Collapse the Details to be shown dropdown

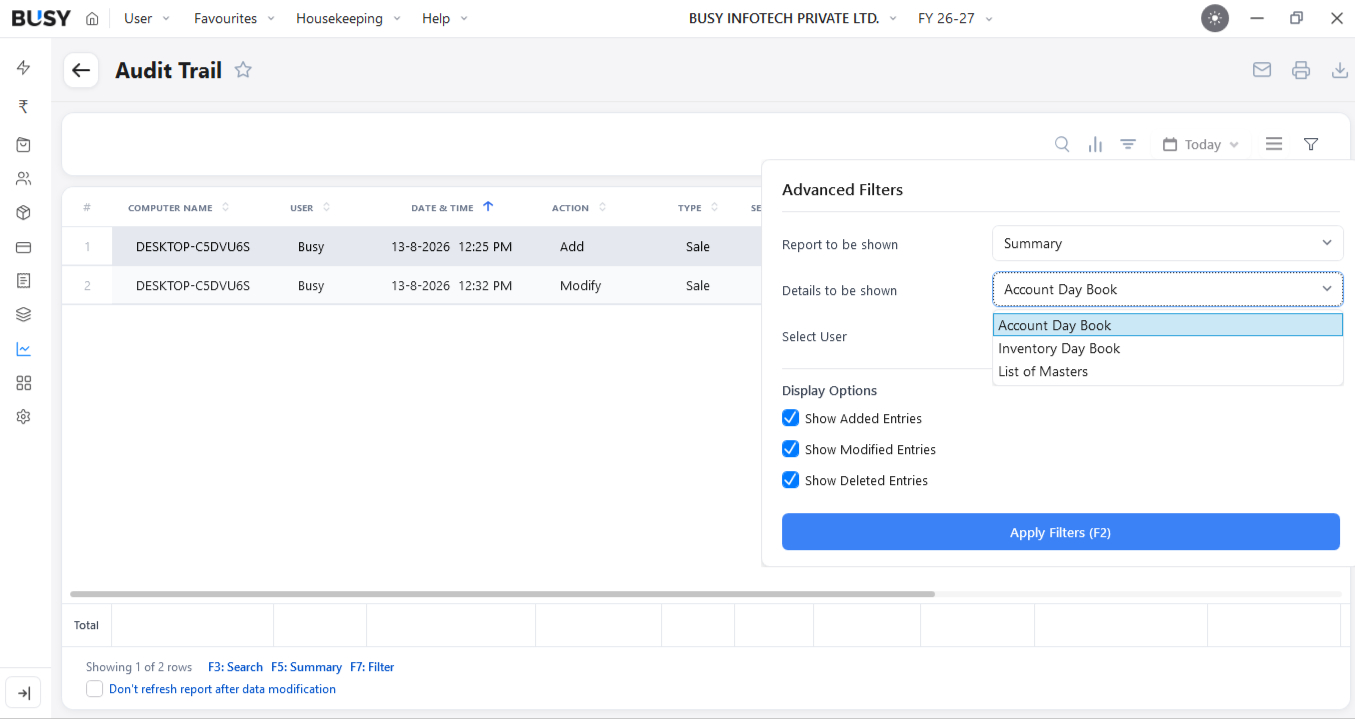pos(1167,289)
